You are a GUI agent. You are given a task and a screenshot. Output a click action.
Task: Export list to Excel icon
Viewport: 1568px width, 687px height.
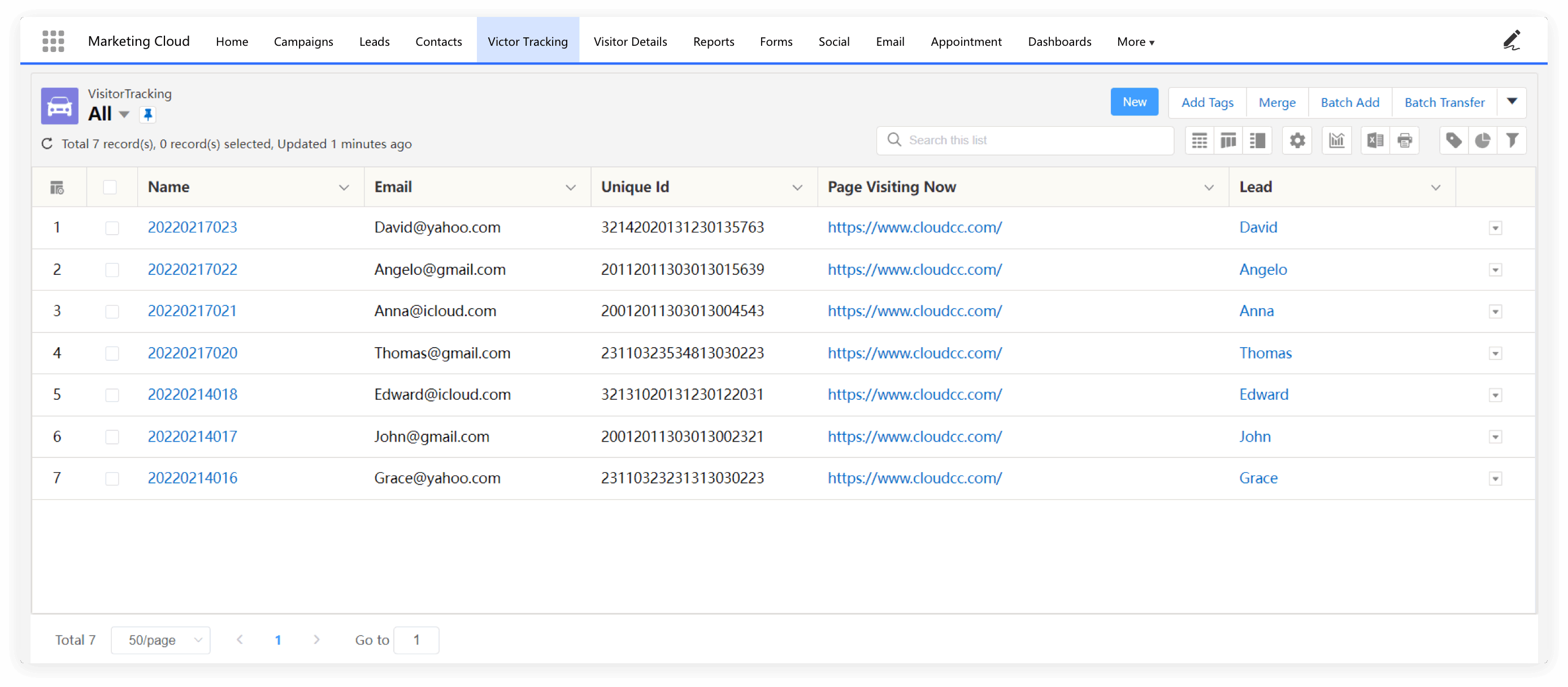click(1375, 141)
